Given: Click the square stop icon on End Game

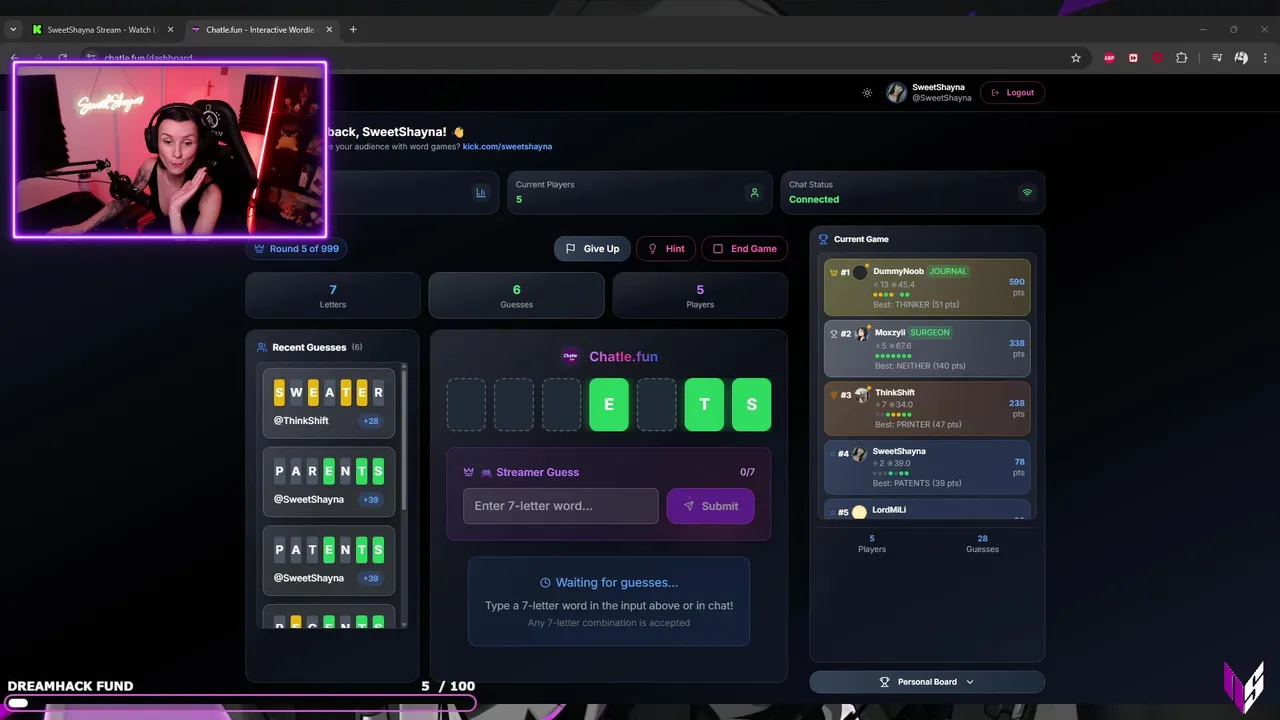Looking at the screenshot, I should coord(718,249).
